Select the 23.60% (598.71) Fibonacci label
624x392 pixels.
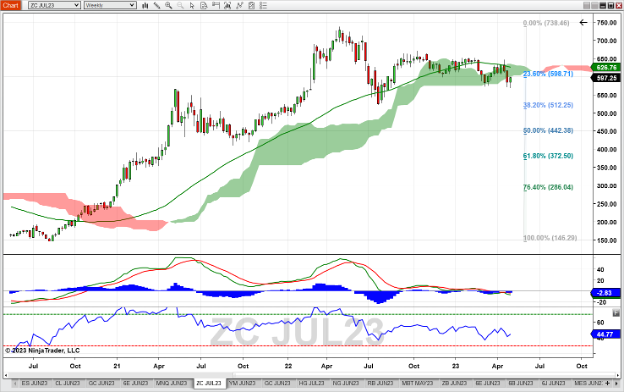548,74
